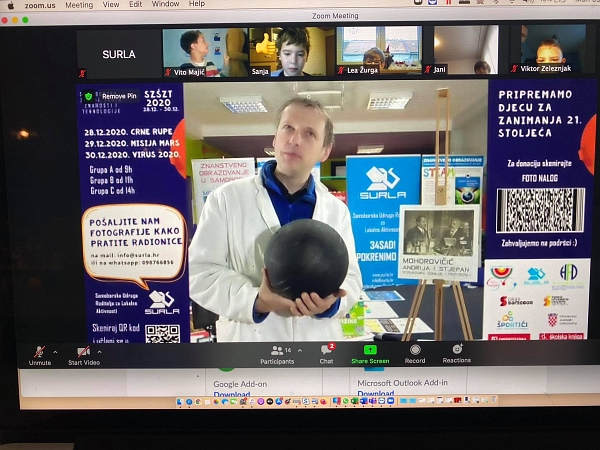Open Microsoft Teams from the Dock
Image resolution: width=600 pixels, height=450 pixels.
(373, 401)
